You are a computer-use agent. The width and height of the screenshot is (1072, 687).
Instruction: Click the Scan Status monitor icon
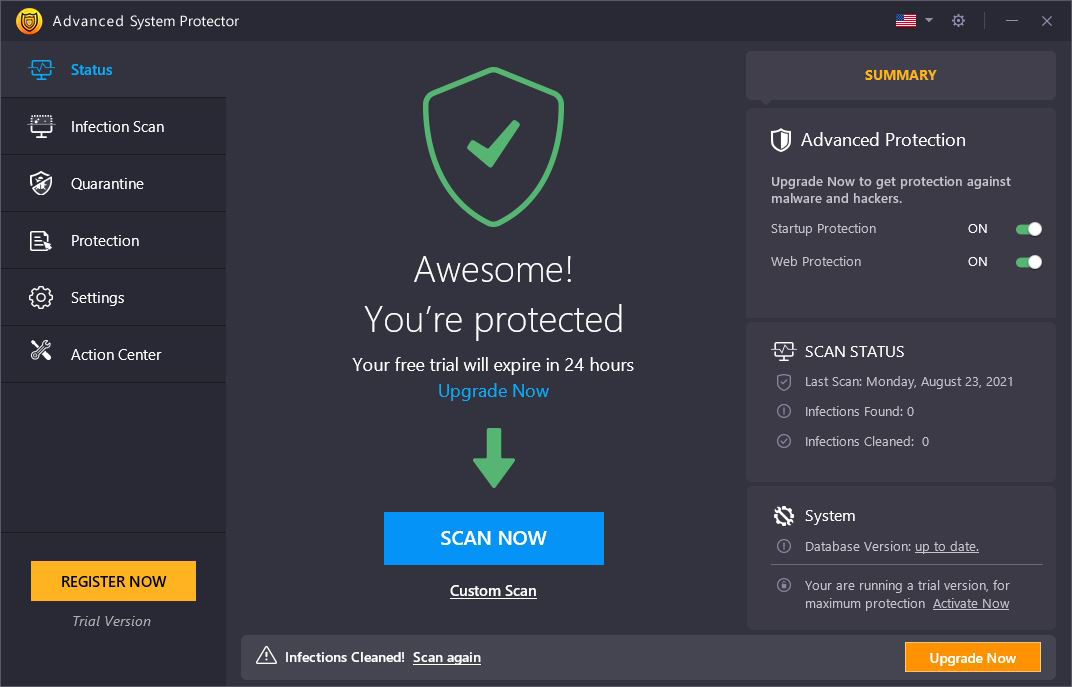click(783, 351)
